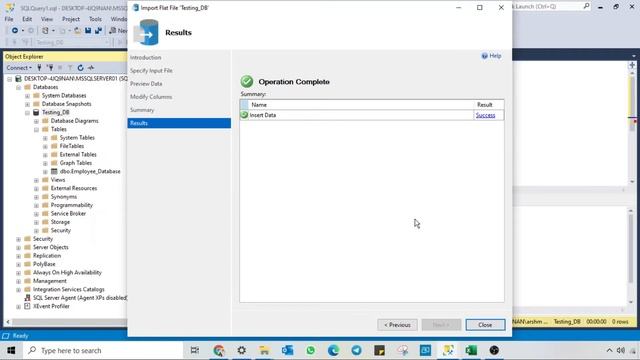This screenshot has width=640, height=360.
Task: Open File Explorer from the taskbar
Action: 264,351
